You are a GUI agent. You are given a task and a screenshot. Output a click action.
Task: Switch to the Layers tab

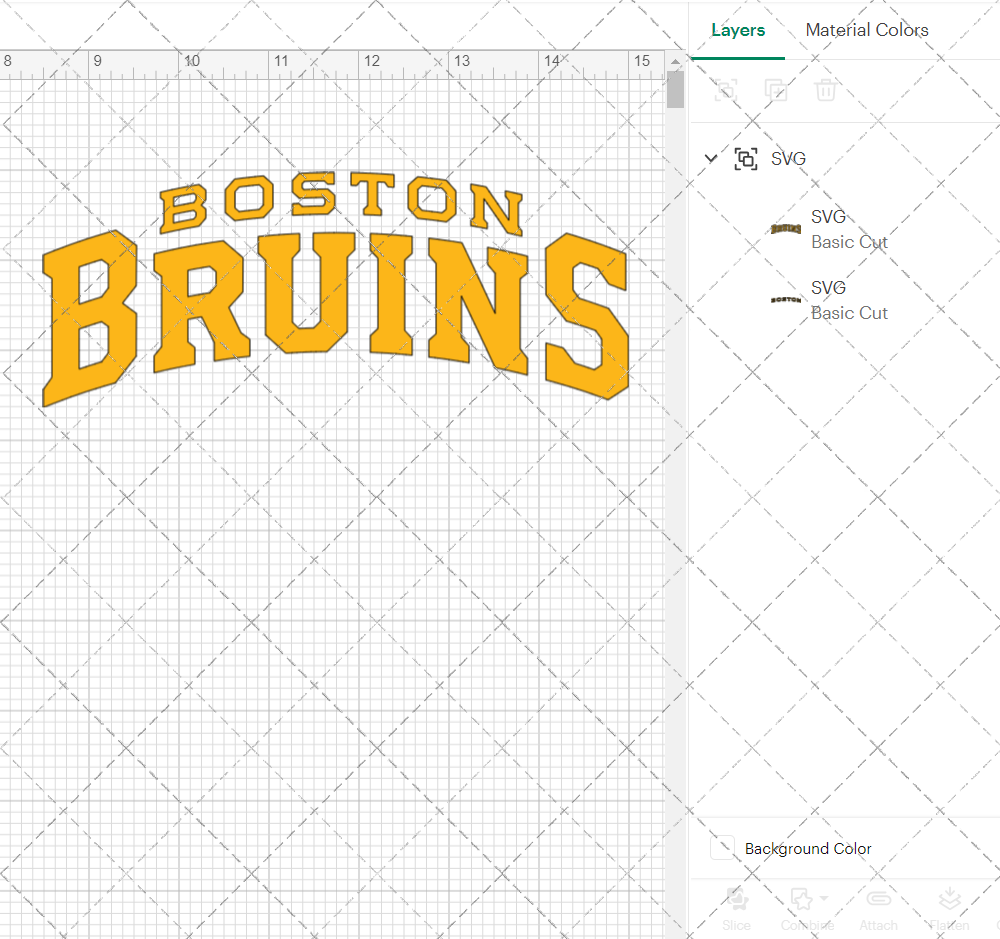coord(738,30)
